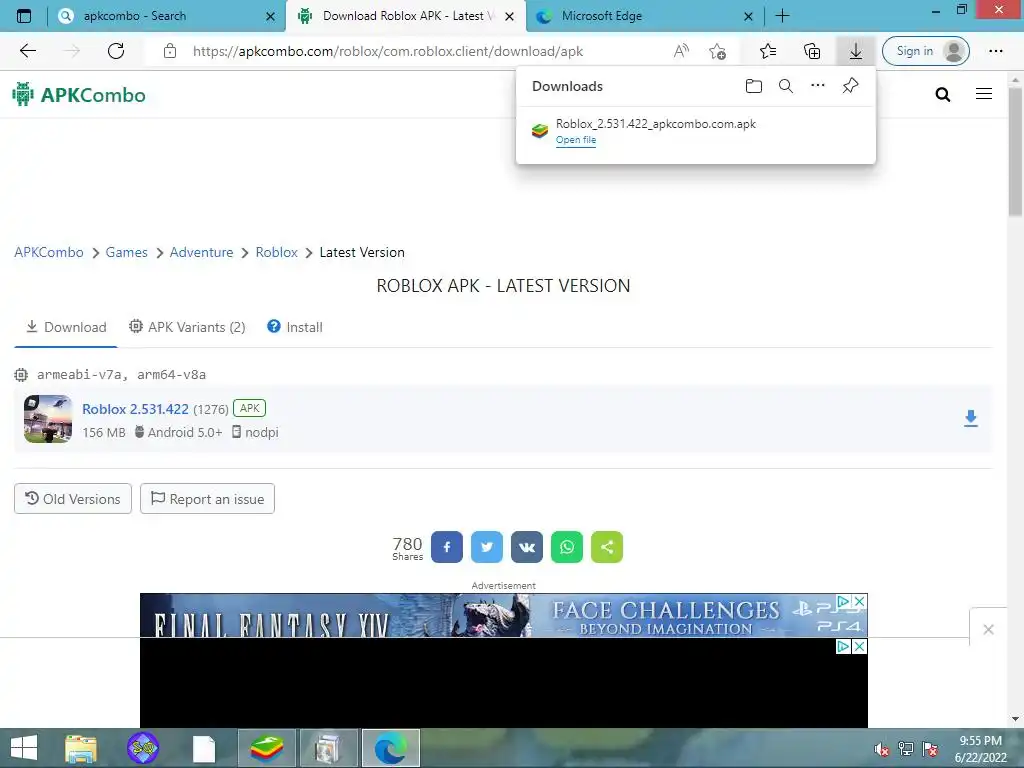View site information padlock icon
The width and height of the screenshot is (1024, 768).
pyautogui.click(x=170, y=51)
